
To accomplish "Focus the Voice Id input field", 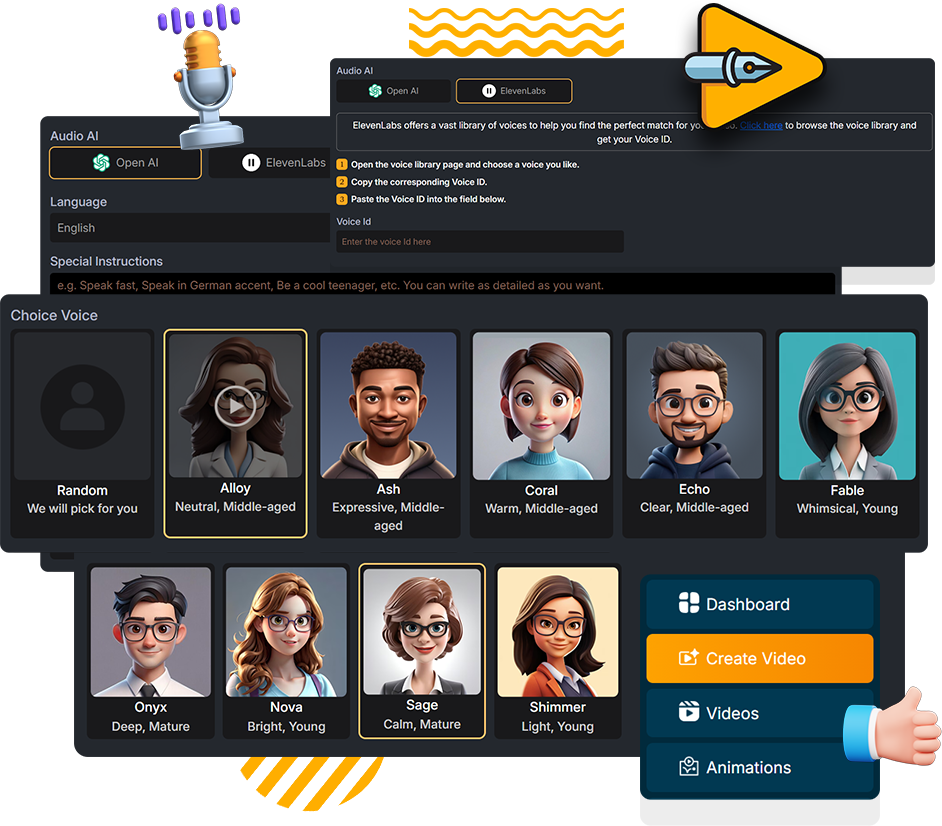I will point(479,242).
